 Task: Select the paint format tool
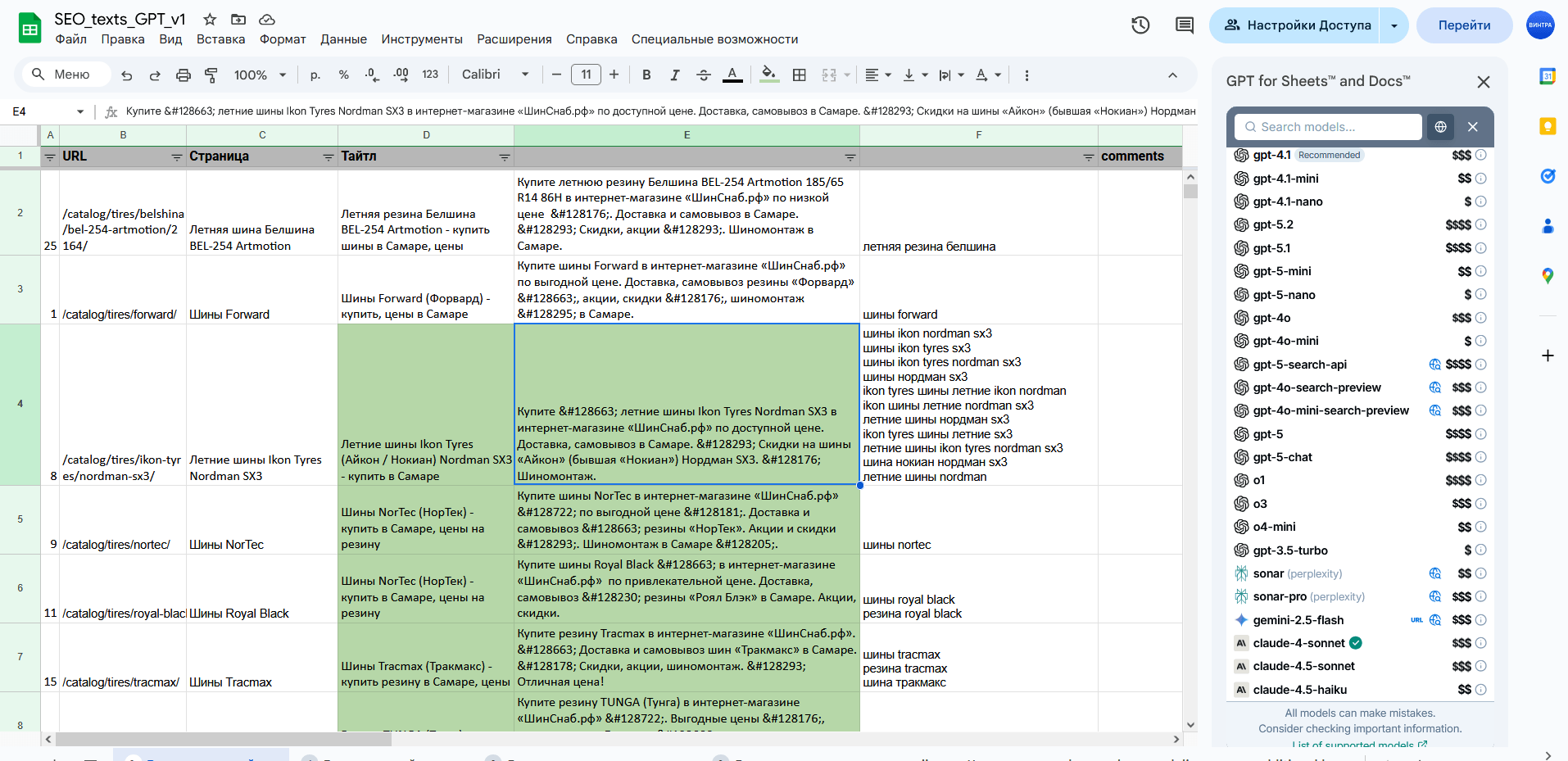(x=211, y=75)
